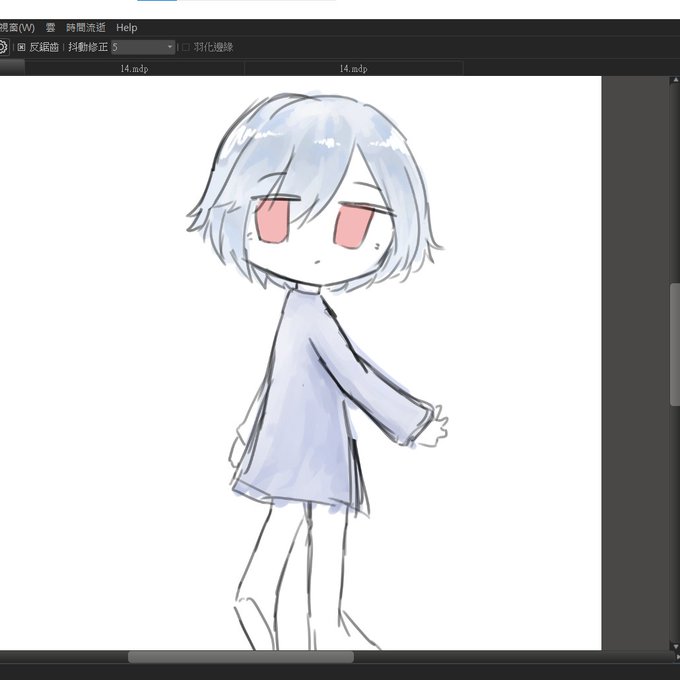This screenshot has height=680, width=680.
Task: Open the brush settings gear icon
Action: (x=2, y=47)
